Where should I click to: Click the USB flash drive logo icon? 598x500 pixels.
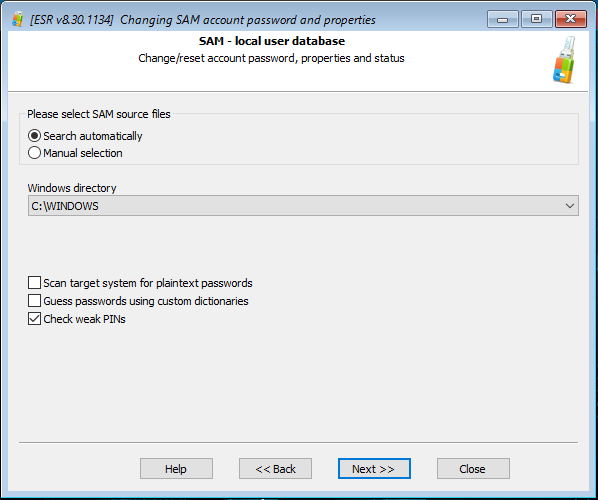pyautogui.click(x=564, y=60)
